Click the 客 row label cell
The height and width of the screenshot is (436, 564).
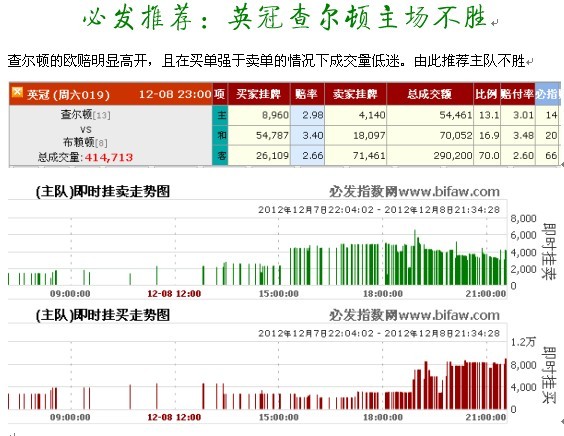221,155
